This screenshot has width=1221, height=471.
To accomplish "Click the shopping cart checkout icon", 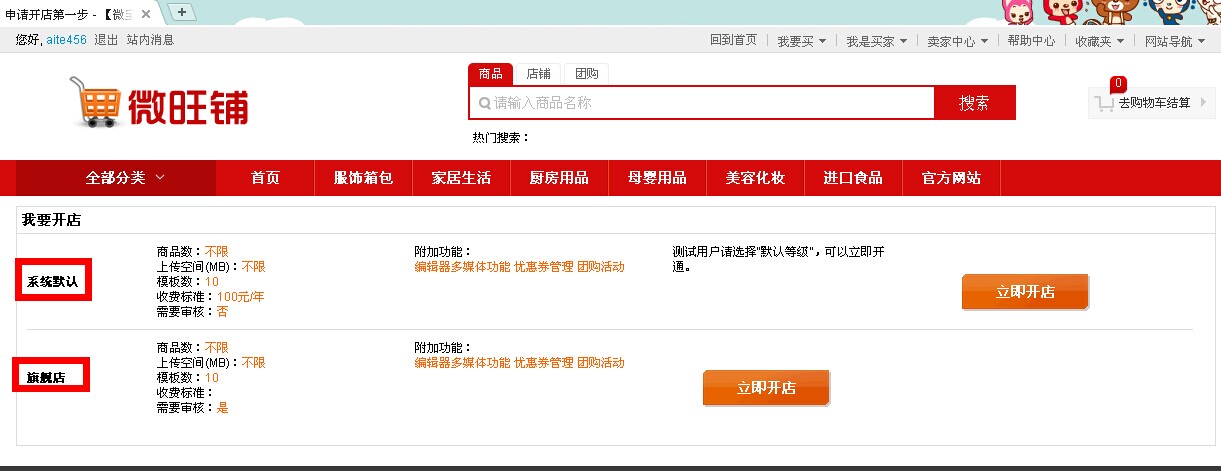I will pos(1104,103).
